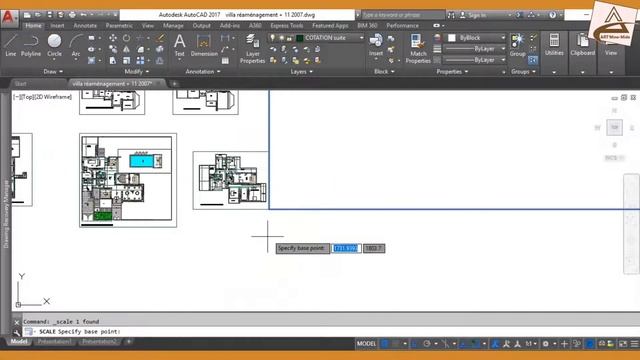This screenshot has width=640, height=360.
Task: Open the Help question mark icon
Action: tap(552, 15)
